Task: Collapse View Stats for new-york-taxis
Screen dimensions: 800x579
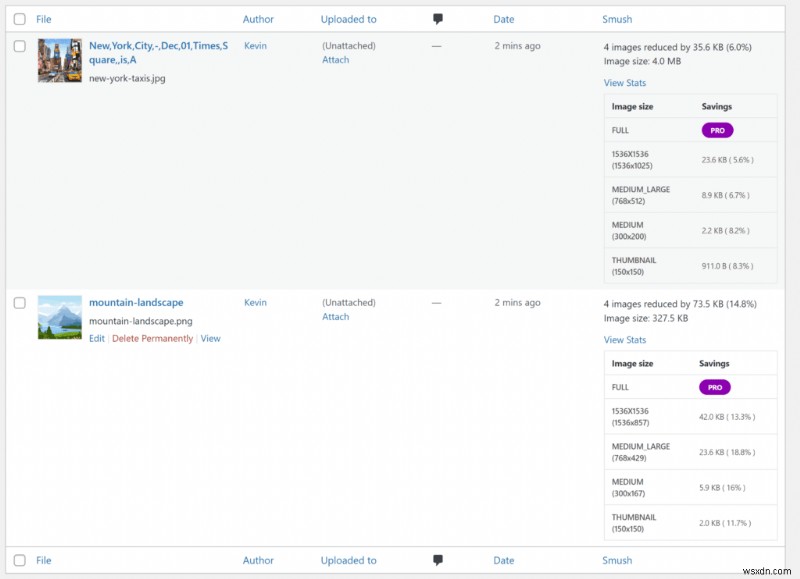Action: coord(625,83)
